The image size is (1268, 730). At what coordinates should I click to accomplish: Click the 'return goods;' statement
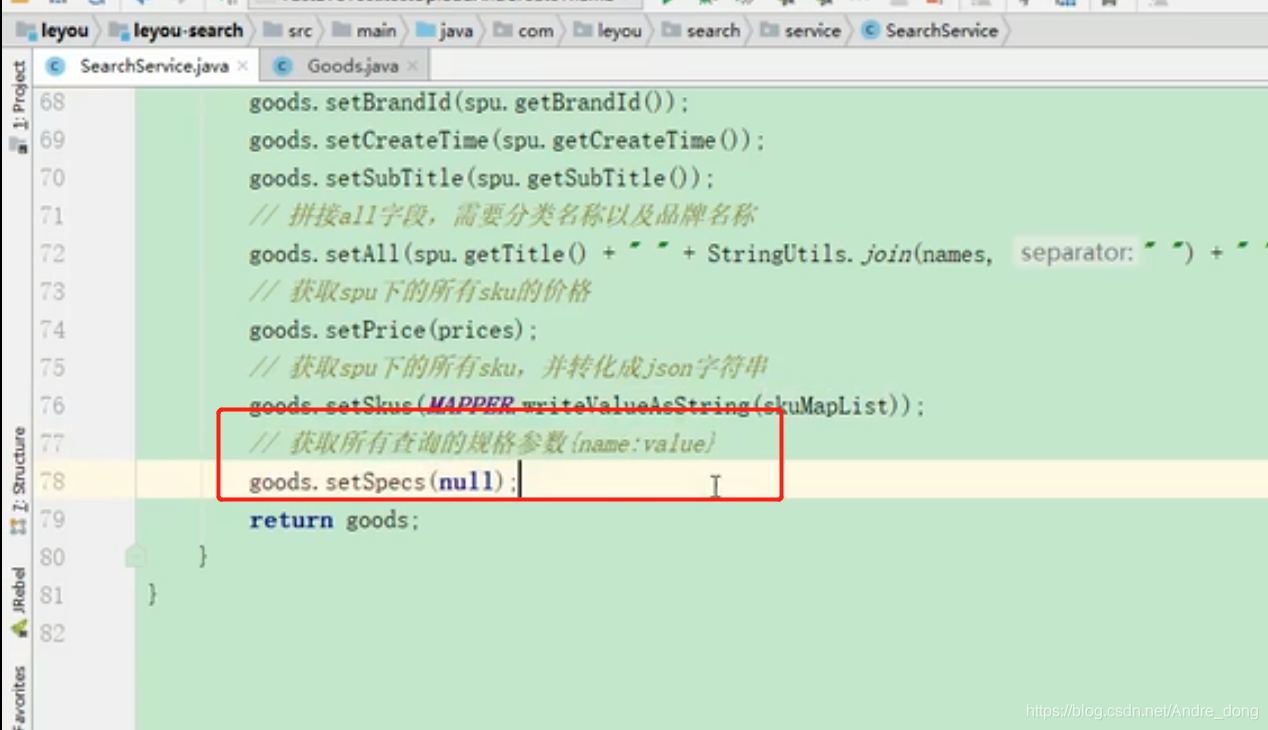click(x=334, y=520)
